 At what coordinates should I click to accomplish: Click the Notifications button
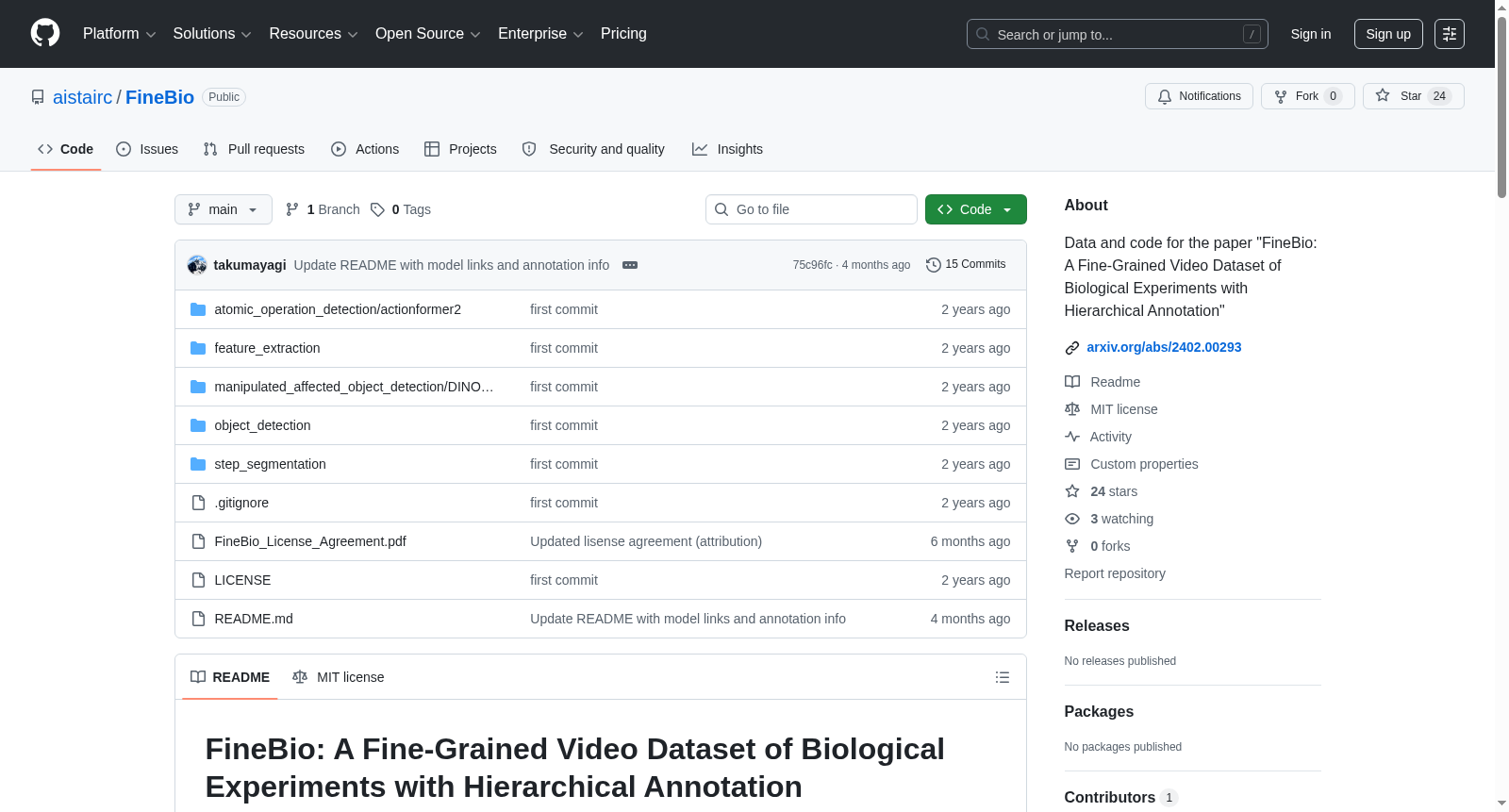click(x=1199, y=96)
